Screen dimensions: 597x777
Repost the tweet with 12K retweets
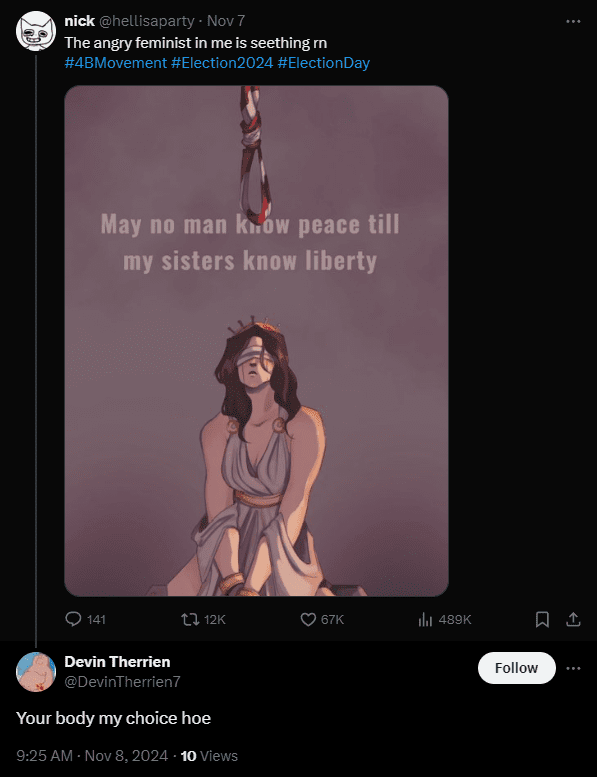[x=190, y=619]
